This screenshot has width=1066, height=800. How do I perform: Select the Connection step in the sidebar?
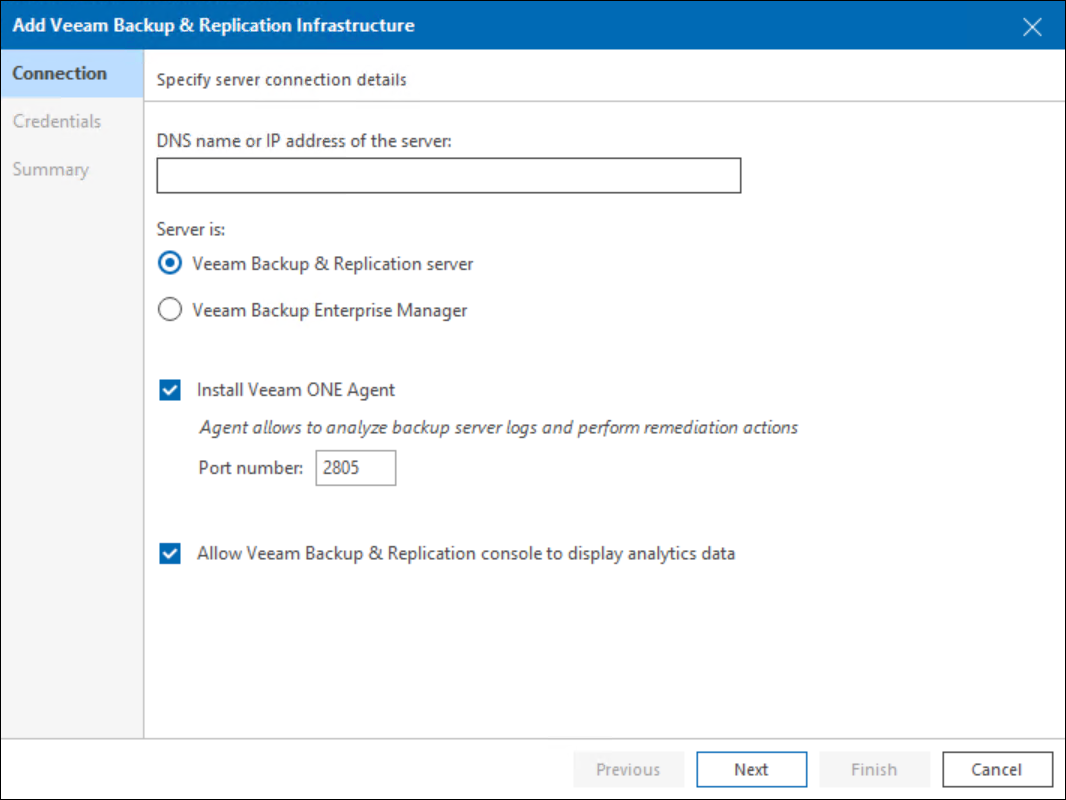pyautogui.click(x=60, y=73)
